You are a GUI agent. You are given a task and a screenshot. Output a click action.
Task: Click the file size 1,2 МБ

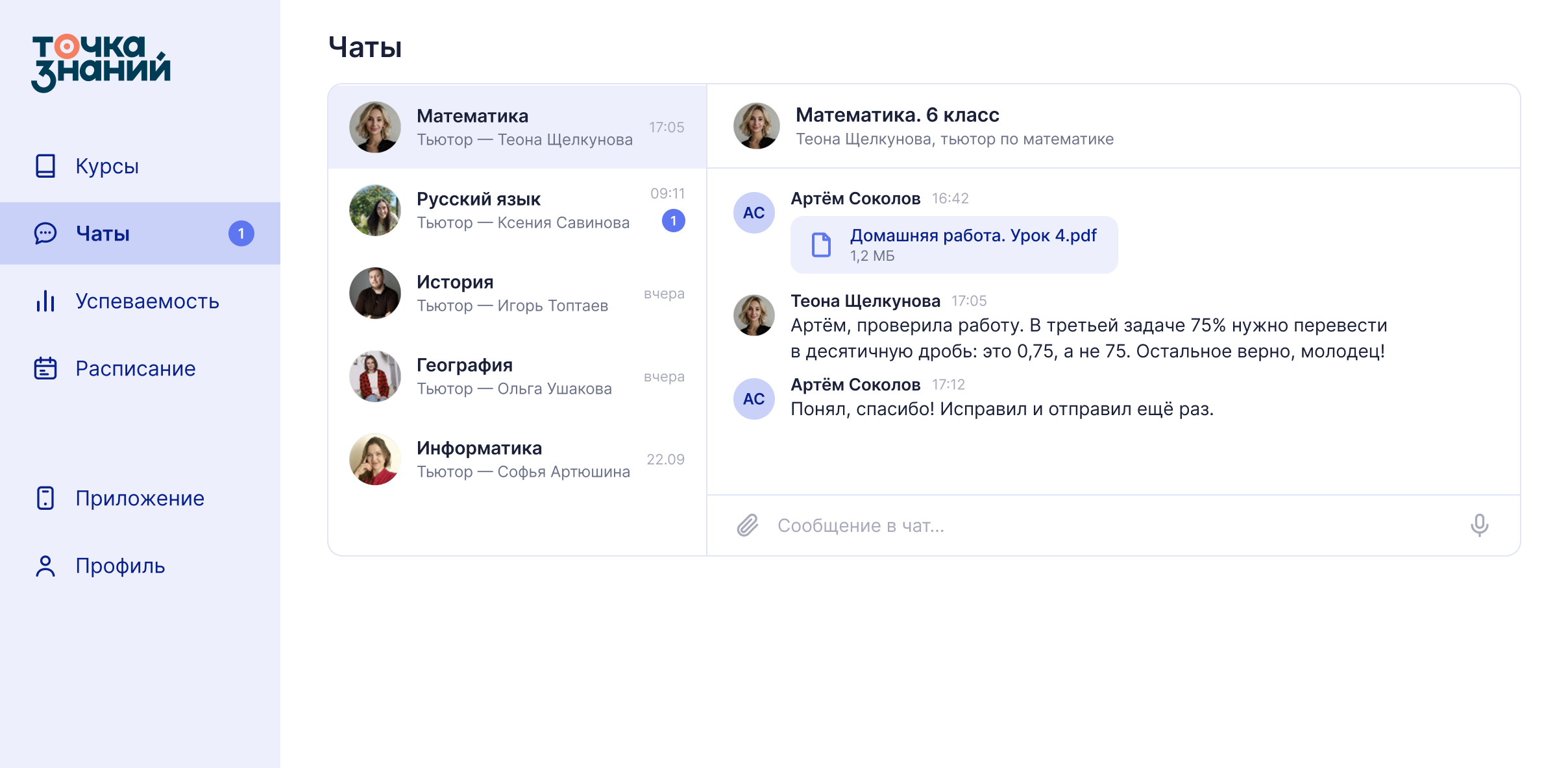tap(872, 256)
